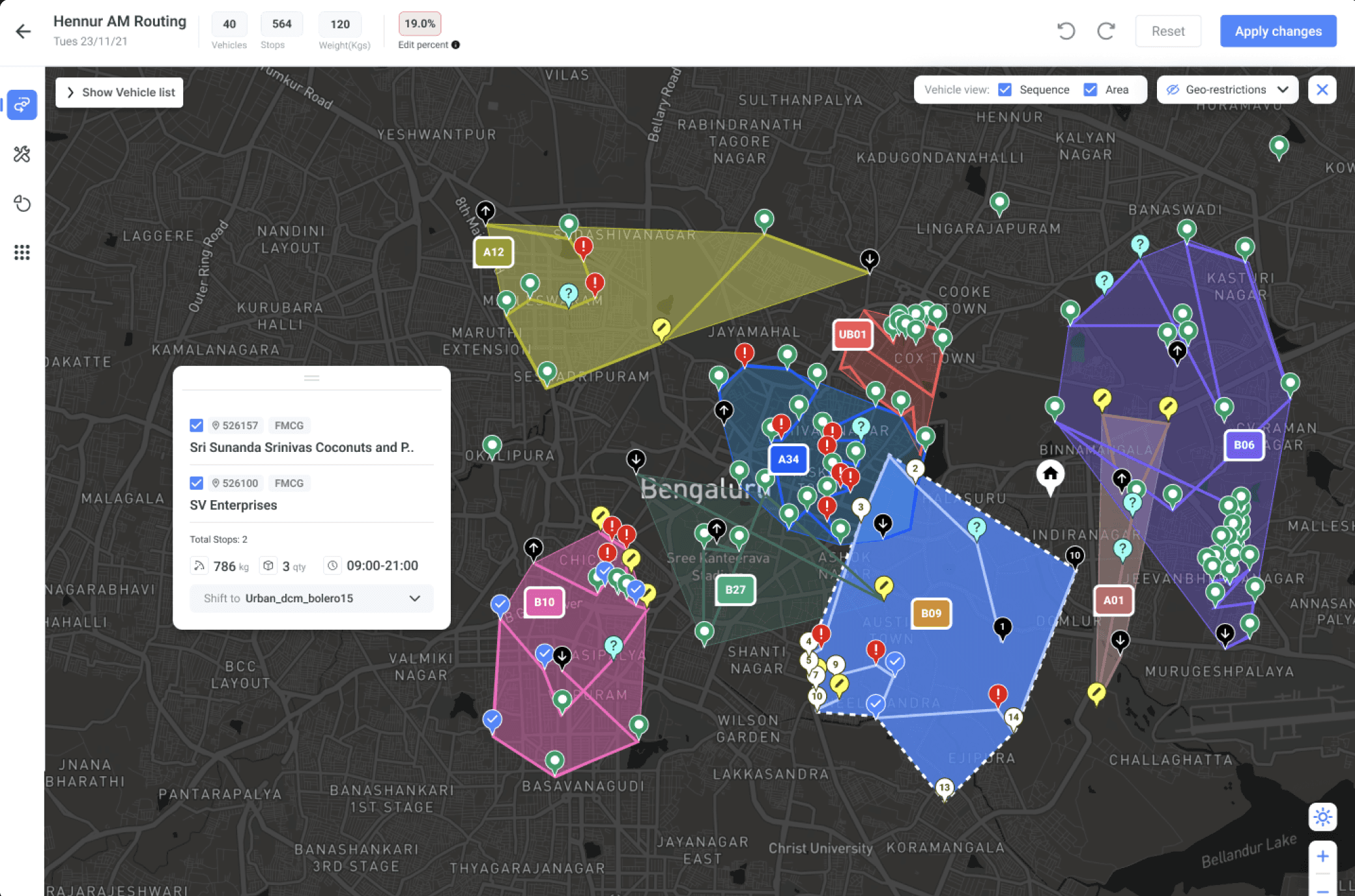Select the A12 vehicle route label
Viewport: 1355px width, 896px height.
493,252
